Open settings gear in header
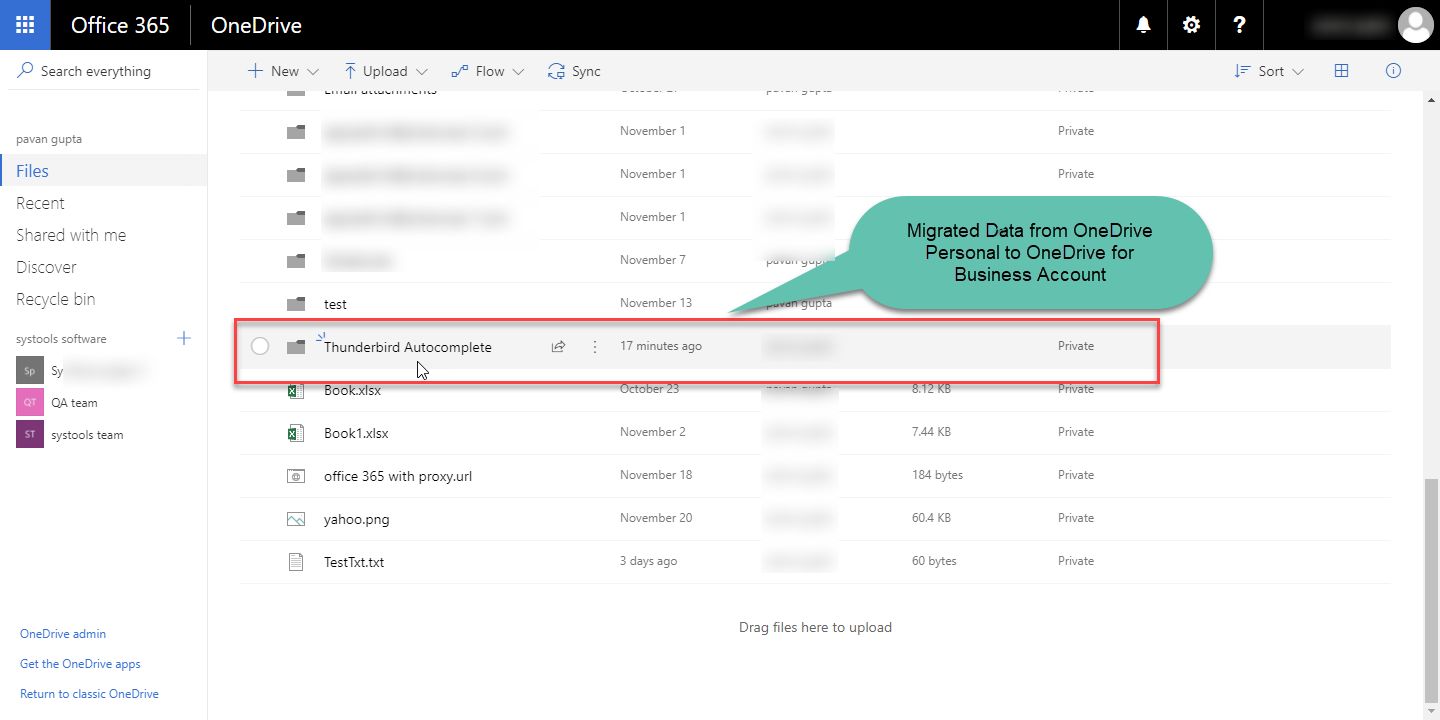The width and height of the screenshot is (1440, 720). point(1191,25)
